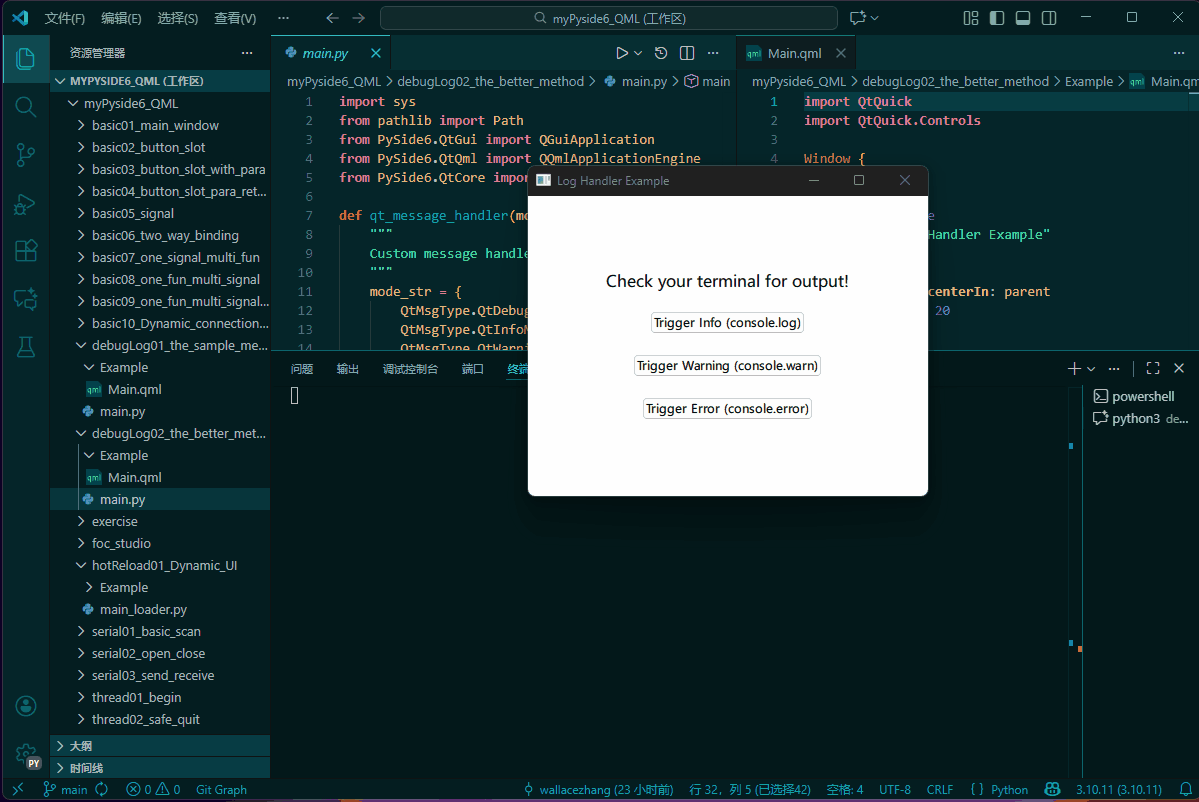Click the command center search box
The image size is (1199, 802).
click(x=609, y=18)
